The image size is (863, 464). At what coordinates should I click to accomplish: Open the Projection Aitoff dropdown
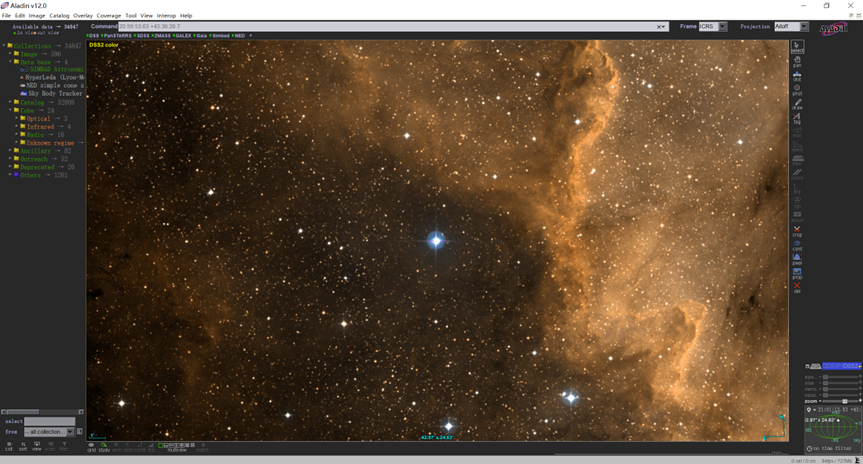804,26
